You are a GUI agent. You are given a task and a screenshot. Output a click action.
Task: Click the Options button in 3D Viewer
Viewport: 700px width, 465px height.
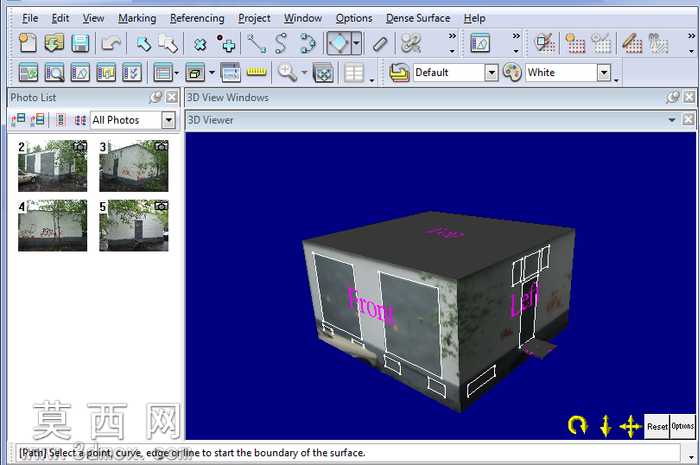click(x=683, y=427)
